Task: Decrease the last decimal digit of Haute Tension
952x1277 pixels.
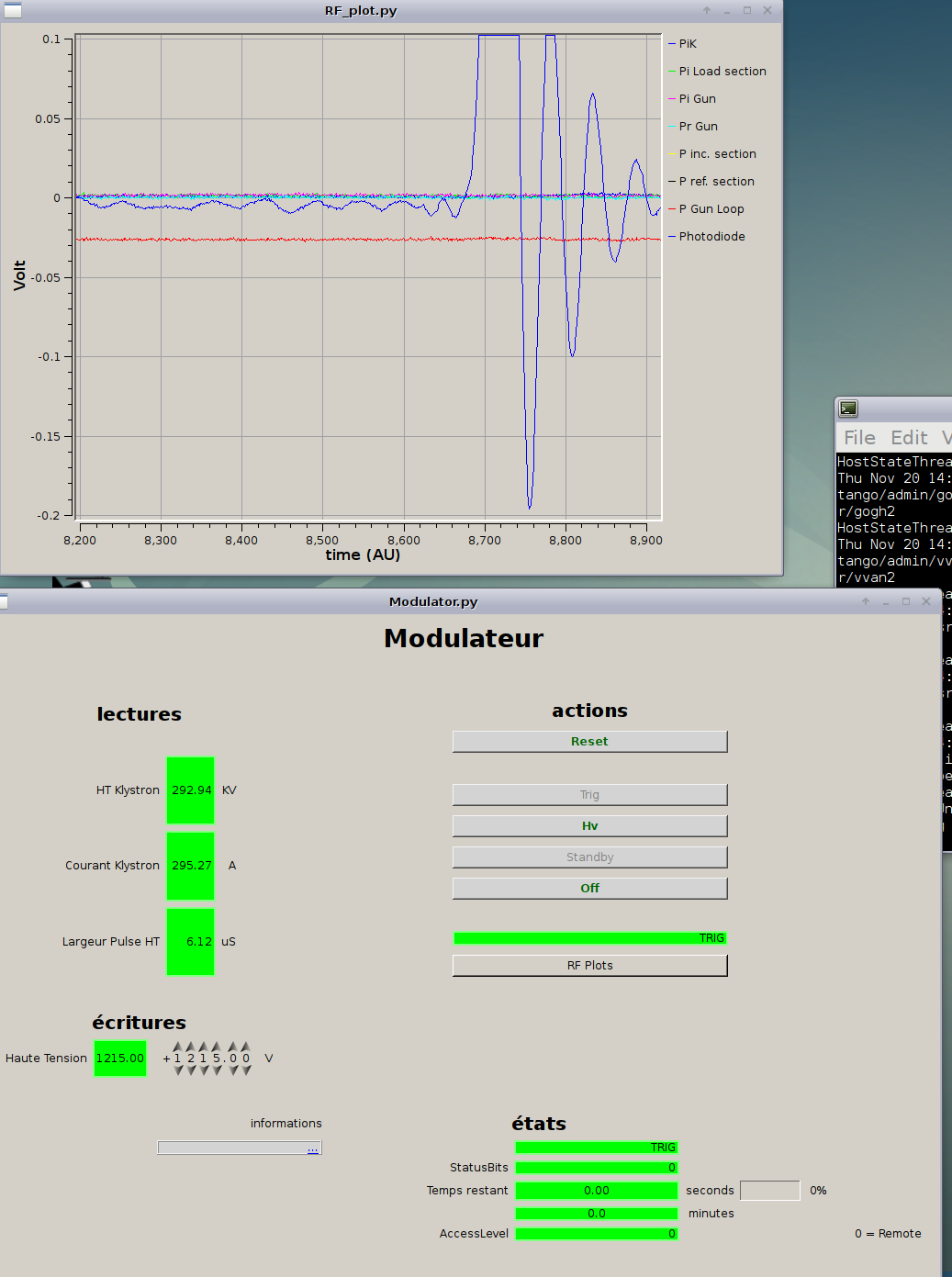Action: point(246,1070)
